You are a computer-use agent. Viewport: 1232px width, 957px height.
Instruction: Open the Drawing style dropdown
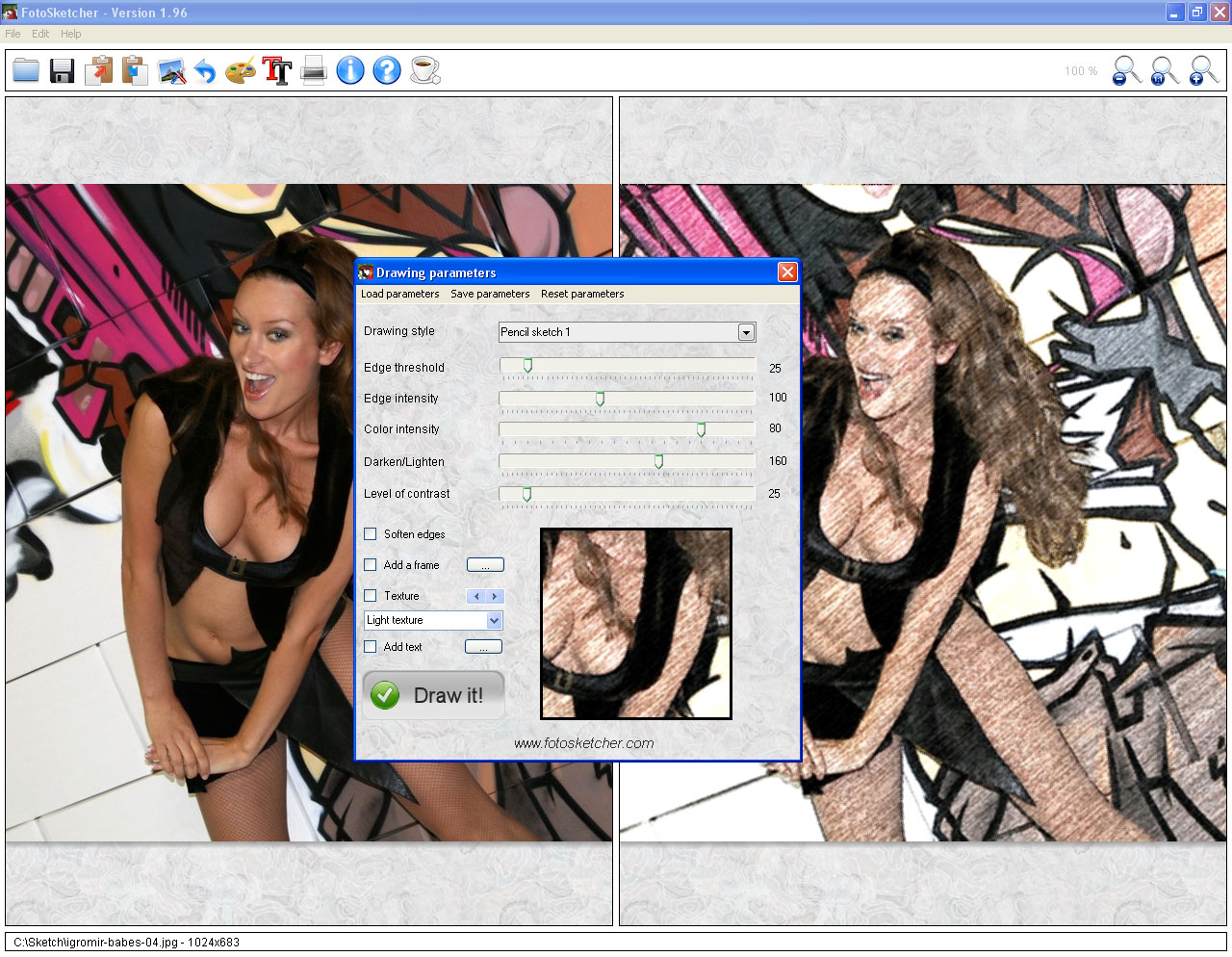[746, 332]
